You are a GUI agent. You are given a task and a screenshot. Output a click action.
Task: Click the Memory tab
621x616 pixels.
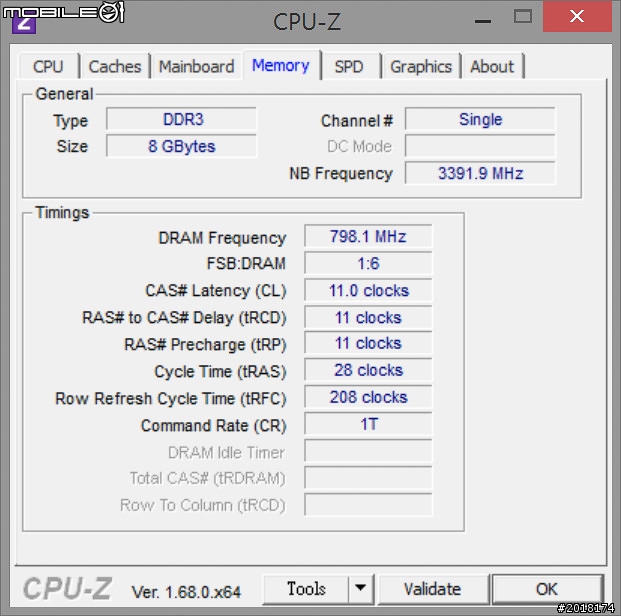(x=281, y=65)
